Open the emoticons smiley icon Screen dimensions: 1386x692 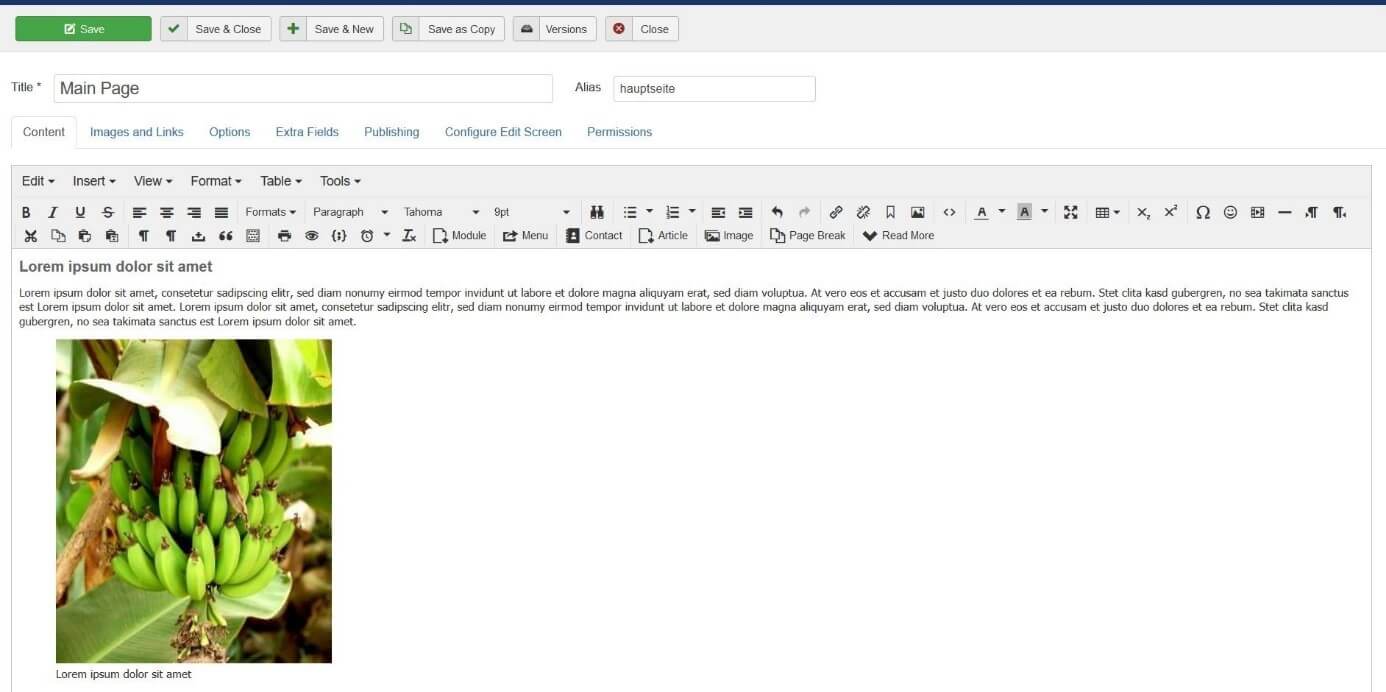[x=1230, y=212]
